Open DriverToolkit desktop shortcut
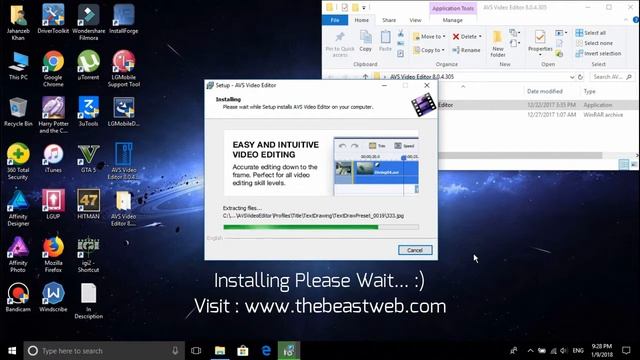 [53, 19]
